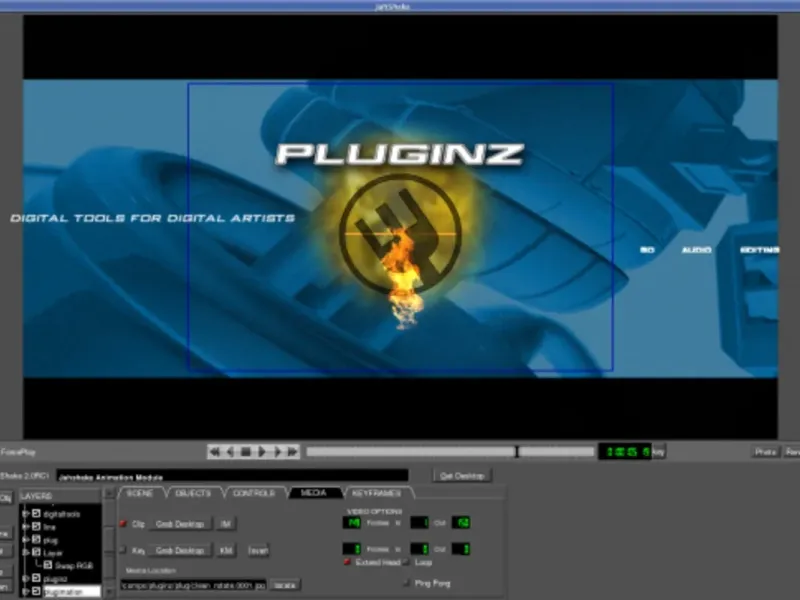Viewport: 800px width, 600px height.
Task: Toggle the pluginz layer checkbox
Action: click(x=36, y=578)
